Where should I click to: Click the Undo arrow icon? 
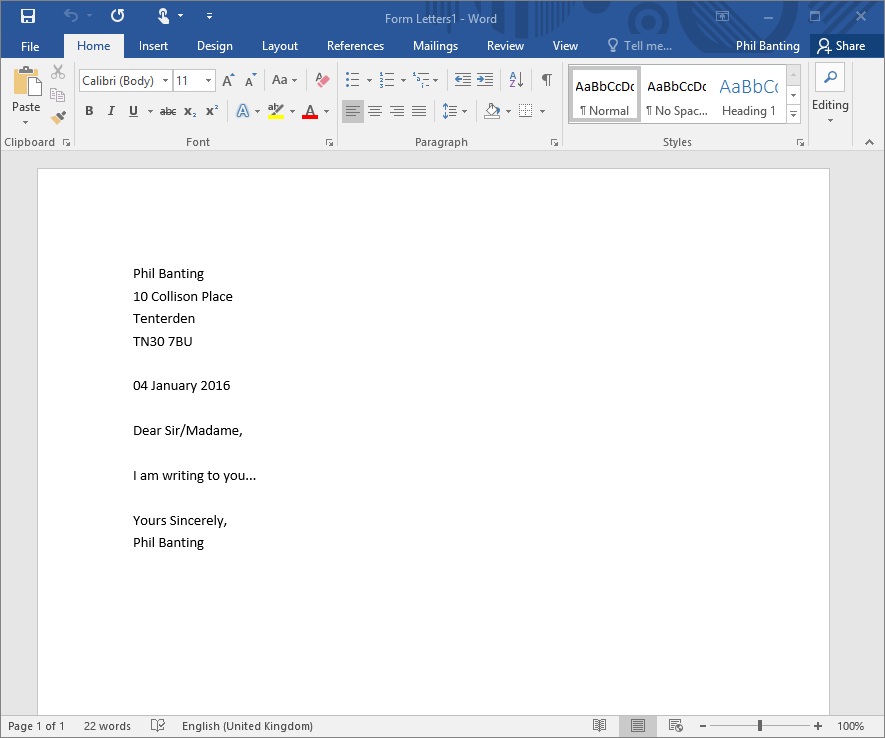coord(71,16)
